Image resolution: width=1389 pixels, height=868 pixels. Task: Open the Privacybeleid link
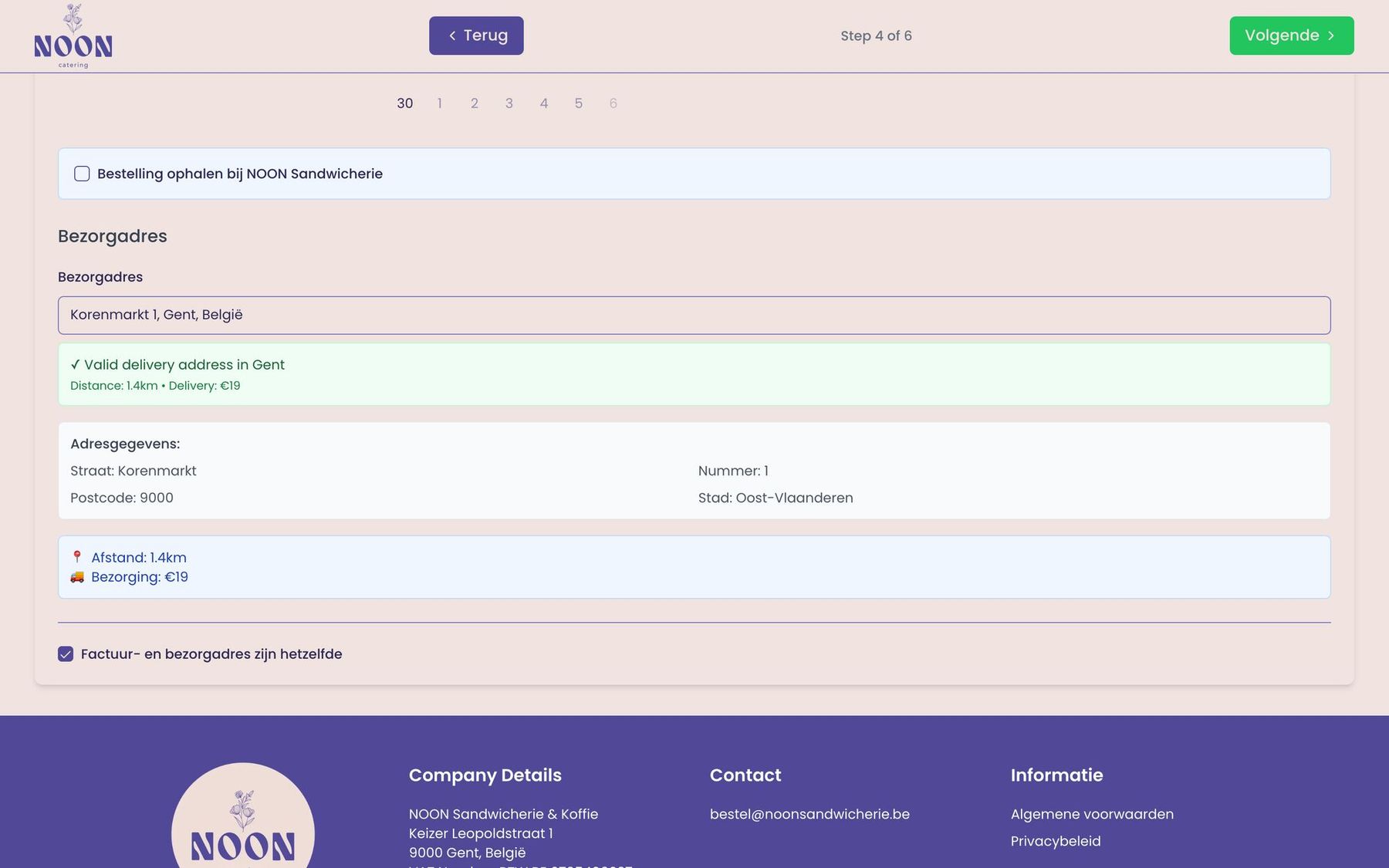point(1056,841)
